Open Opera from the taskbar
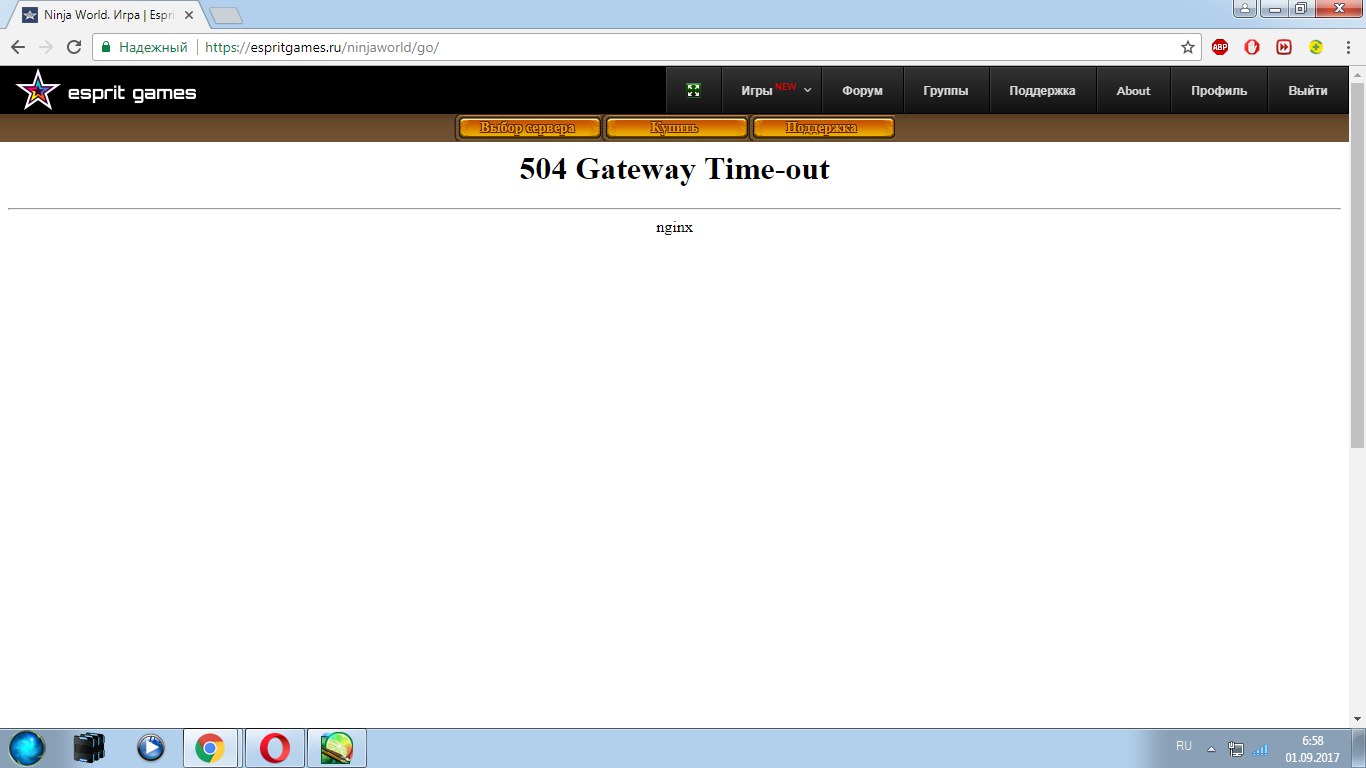The height and width of the screenshot is (768, 1366). tap(275, 748)
